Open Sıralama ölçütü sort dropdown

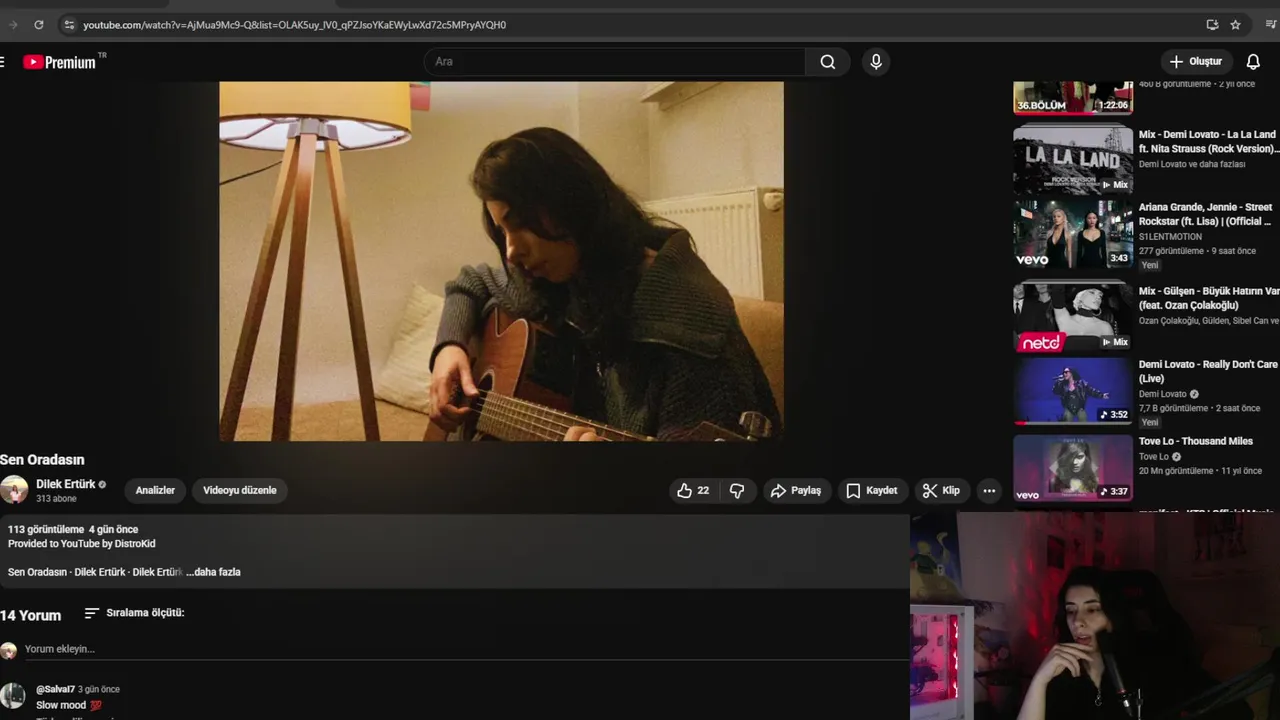click(x=135, y=613)
